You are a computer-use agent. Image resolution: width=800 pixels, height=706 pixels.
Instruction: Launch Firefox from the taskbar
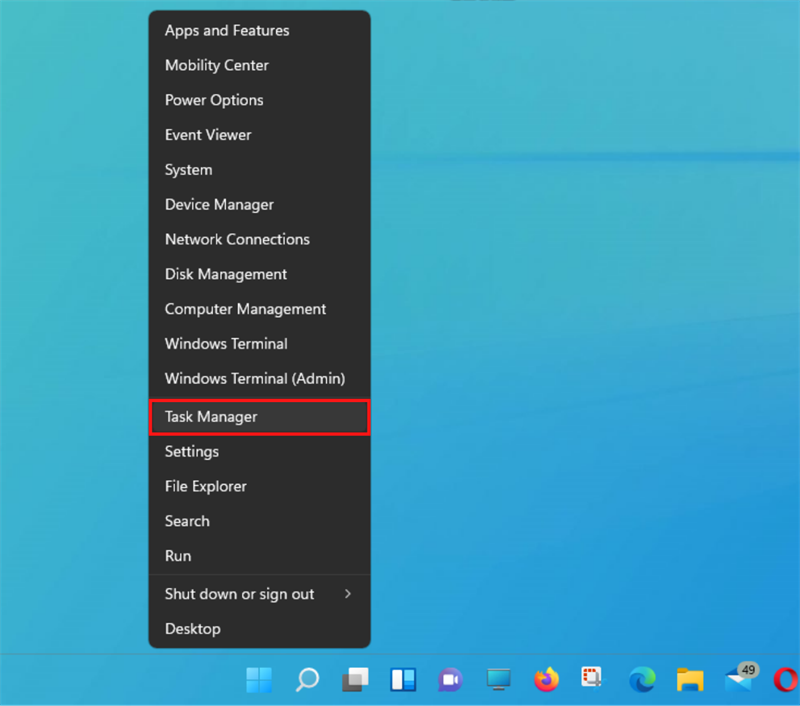coord(546,679)
